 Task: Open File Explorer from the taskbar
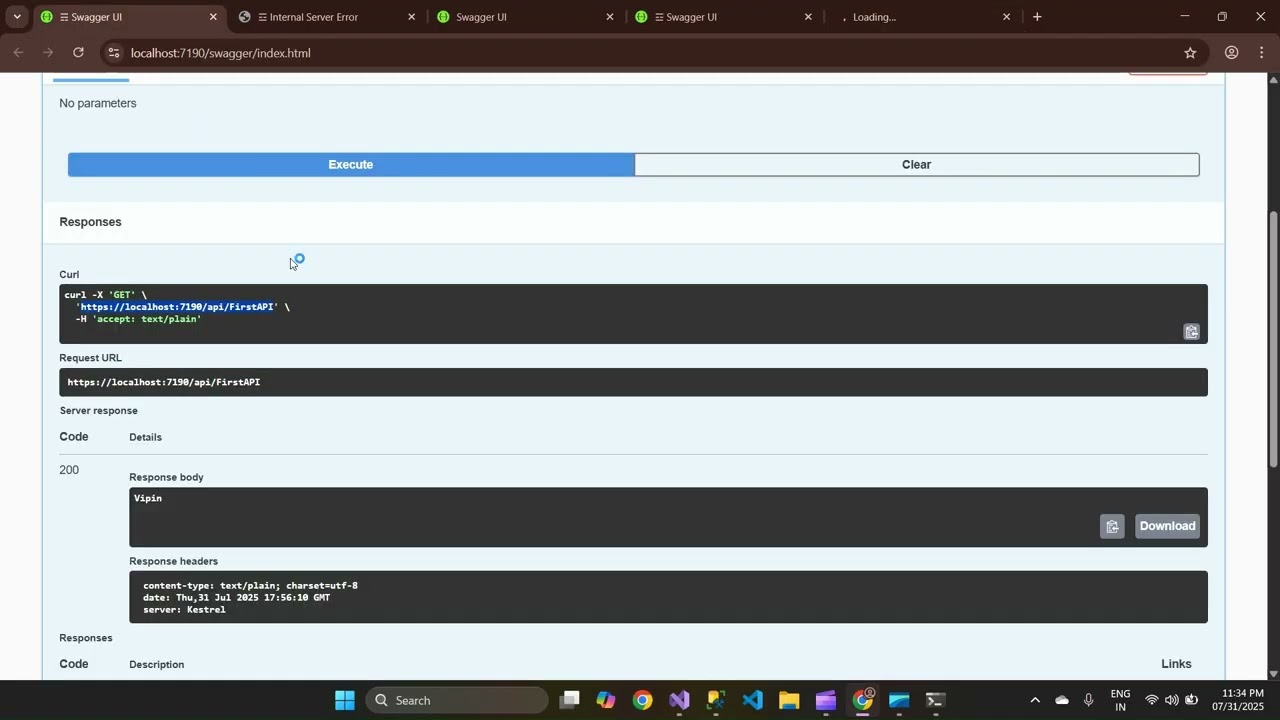coord(789,700)
